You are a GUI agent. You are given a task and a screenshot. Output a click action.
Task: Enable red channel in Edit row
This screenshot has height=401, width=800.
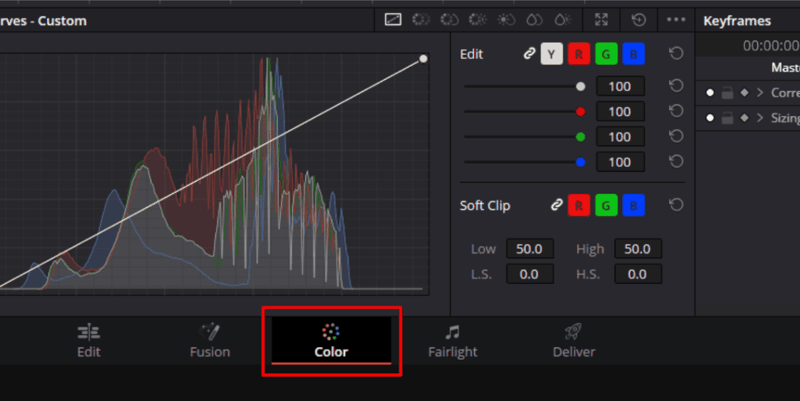(x=579, y=54)
